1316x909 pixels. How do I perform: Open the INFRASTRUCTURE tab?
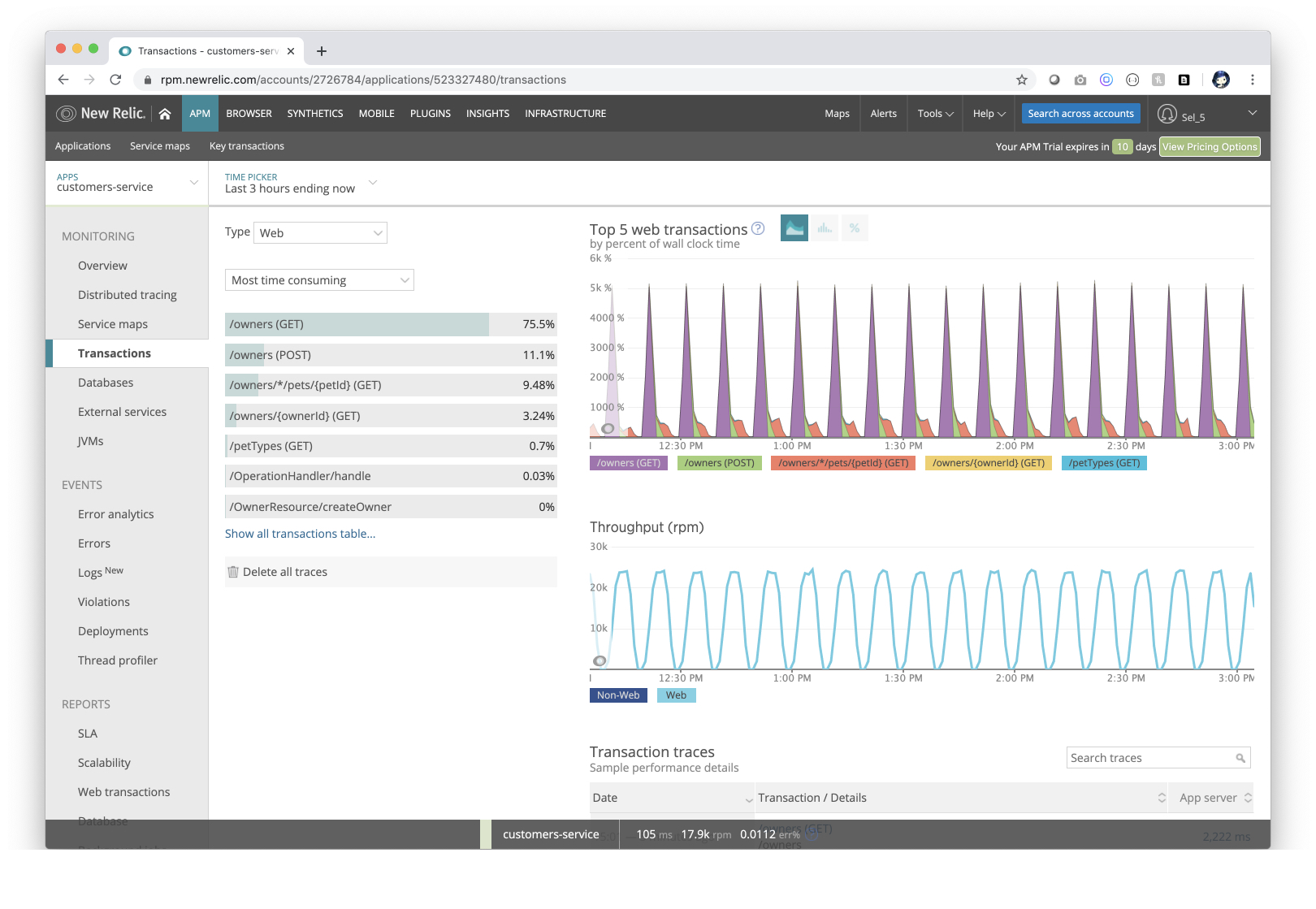point(565,114)
